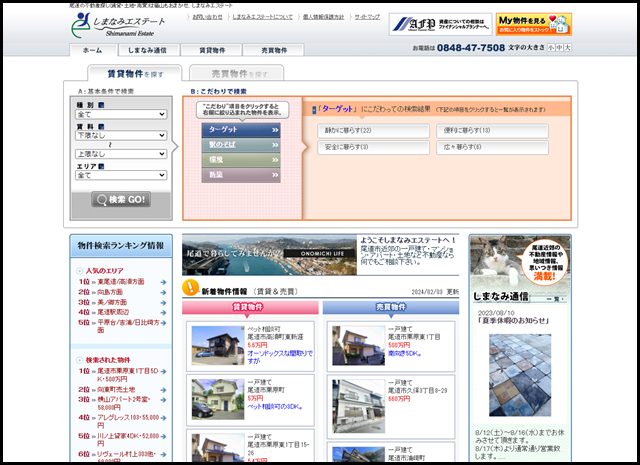Open the お問い合わせ link

click(207, 17)
